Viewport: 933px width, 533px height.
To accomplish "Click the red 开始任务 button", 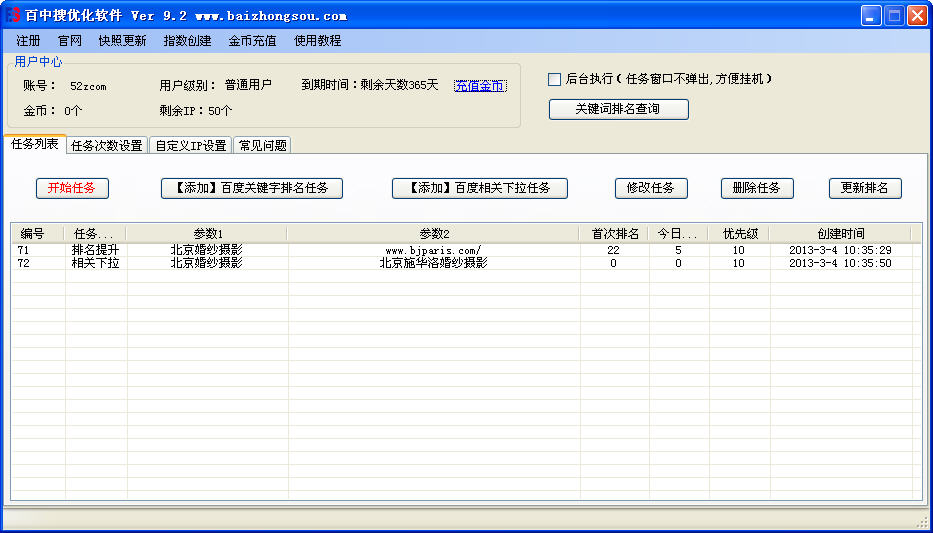I will (x=72, y=188).
